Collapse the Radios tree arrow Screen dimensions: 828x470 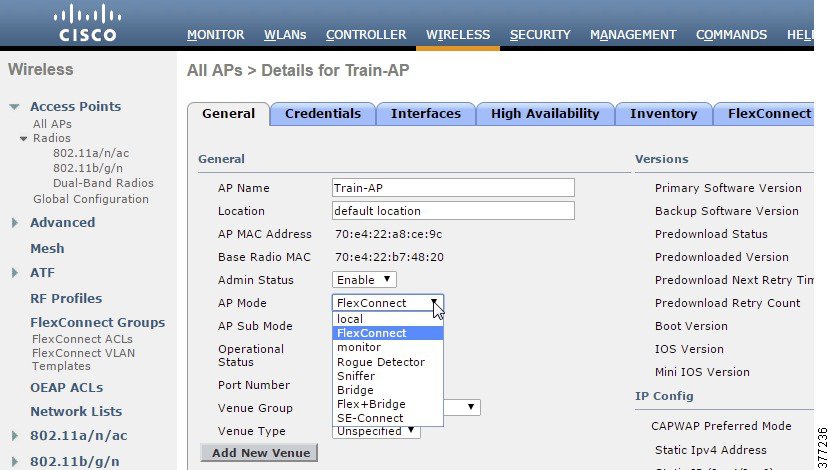click(23, 139)
